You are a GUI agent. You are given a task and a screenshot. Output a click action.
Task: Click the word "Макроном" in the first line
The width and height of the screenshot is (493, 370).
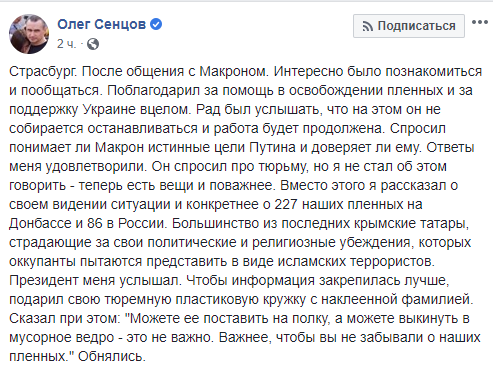click(x=233, y=71)
